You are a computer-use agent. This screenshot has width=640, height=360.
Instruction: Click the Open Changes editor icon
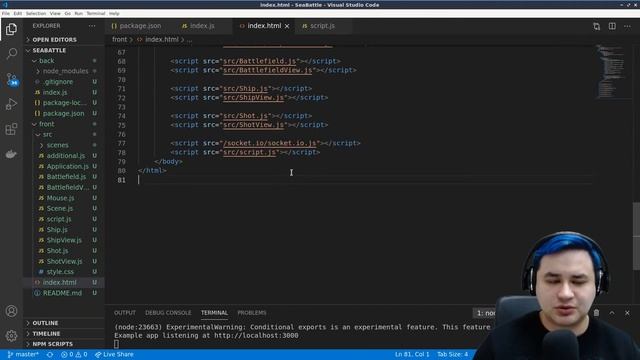coord(596,26)
